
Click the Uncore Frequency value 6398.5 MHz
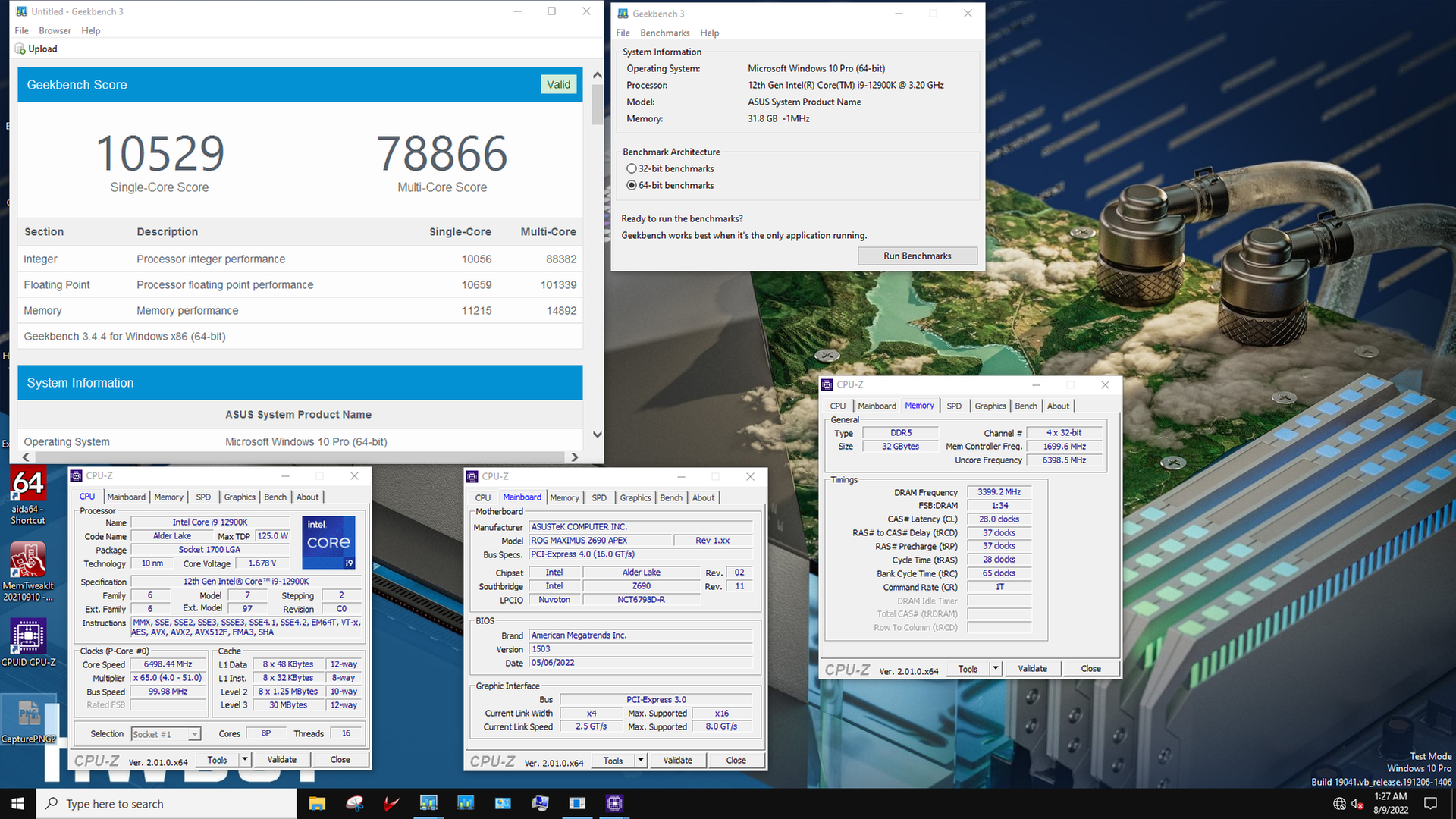tap(1064, 460)
